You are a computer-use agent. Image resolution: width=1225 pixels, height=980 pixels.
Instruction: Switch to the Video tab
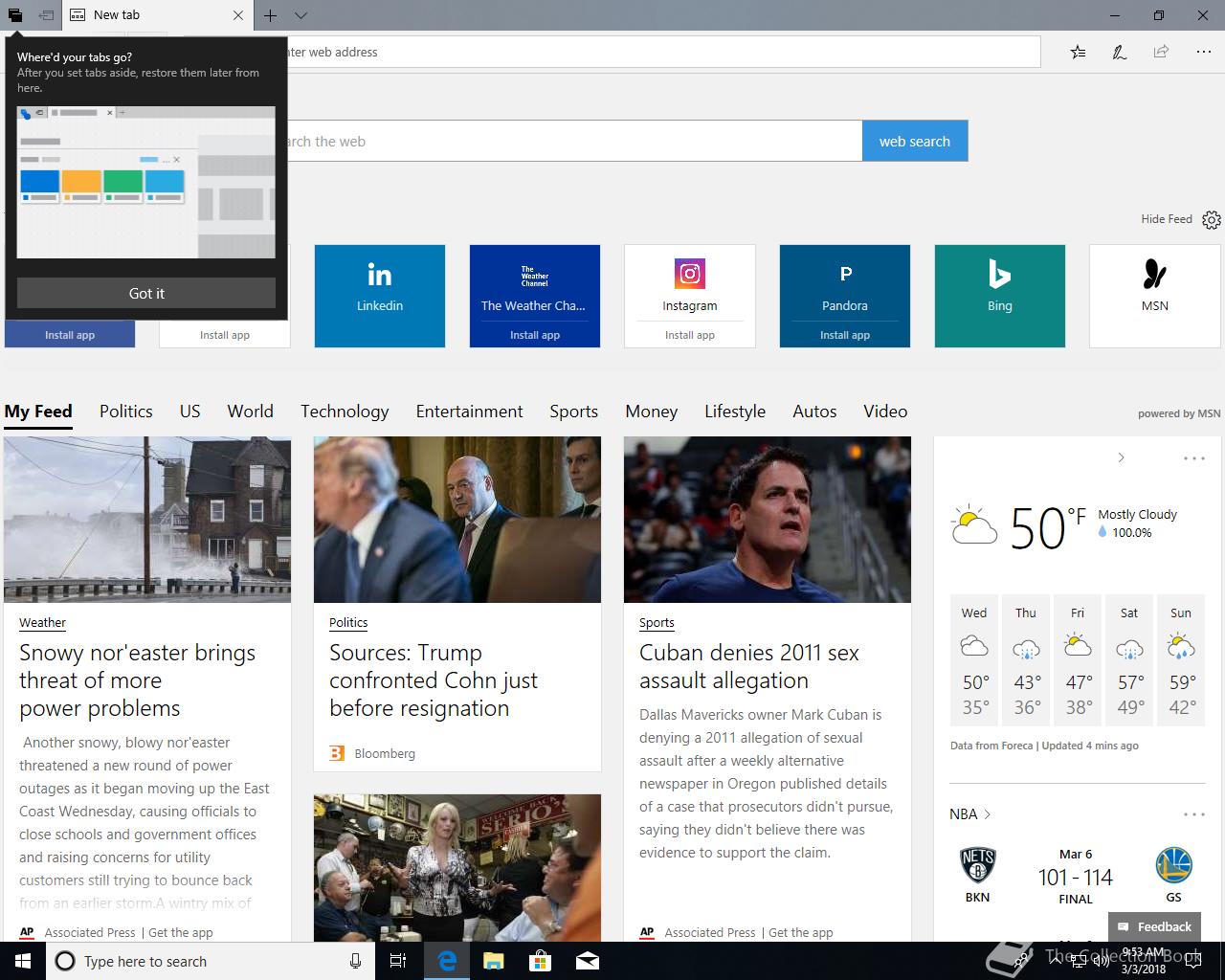coord(885,412)
